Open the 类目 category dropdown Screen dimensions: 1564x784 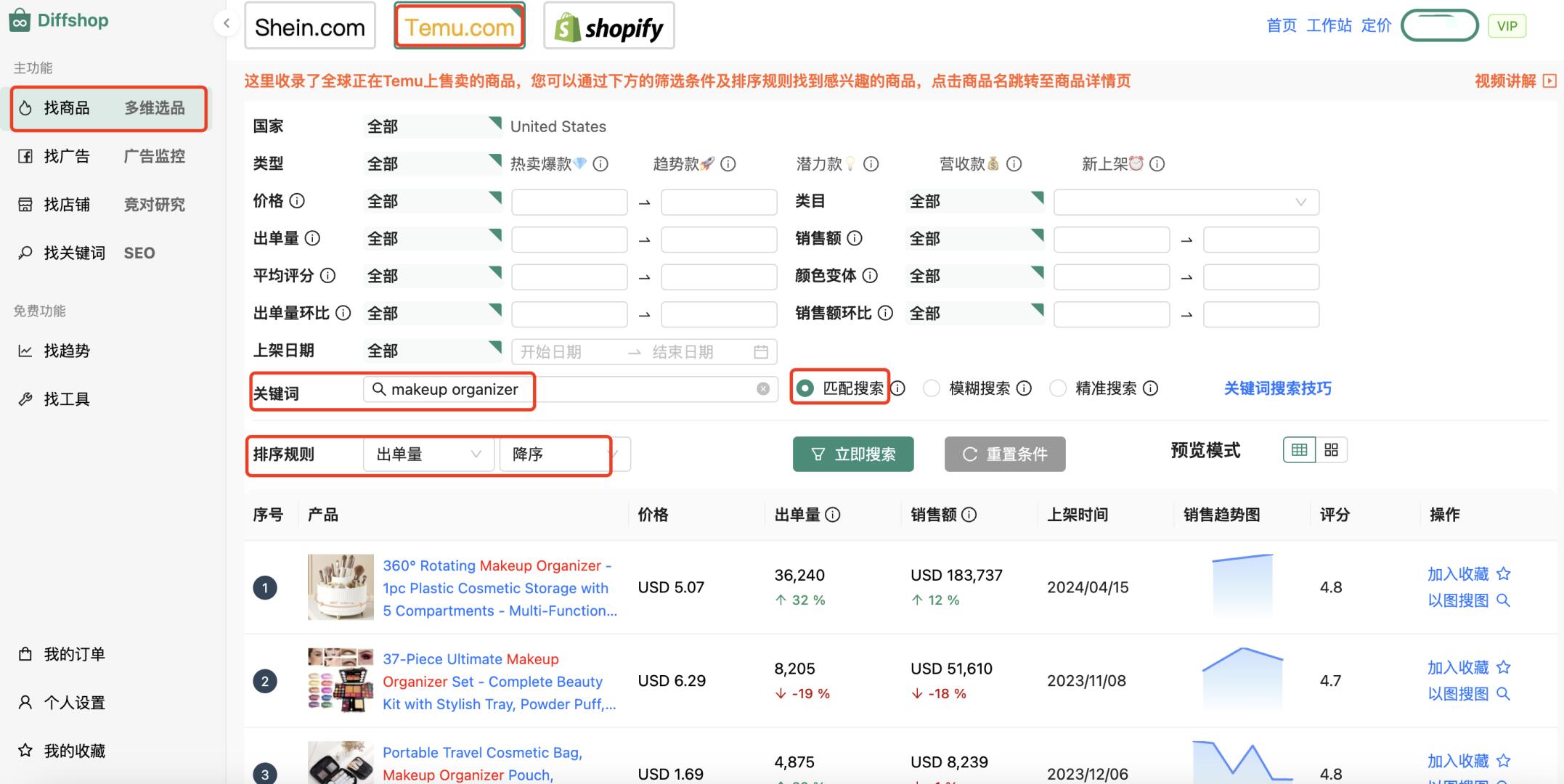coord(1186,202)
